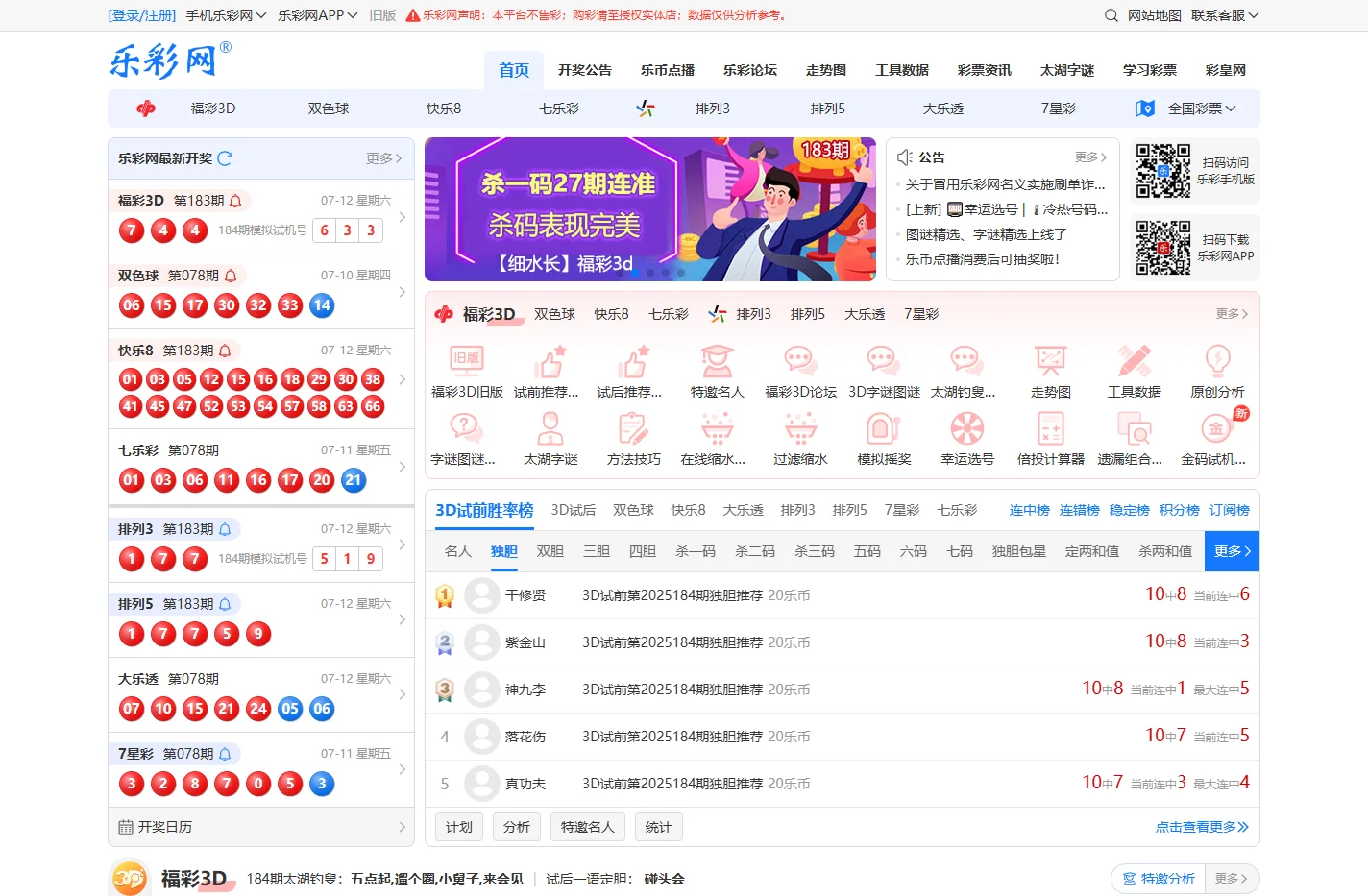Click the 乐彩网 logo
Viewport: 1368px width, 896px height.
point(170,61)
